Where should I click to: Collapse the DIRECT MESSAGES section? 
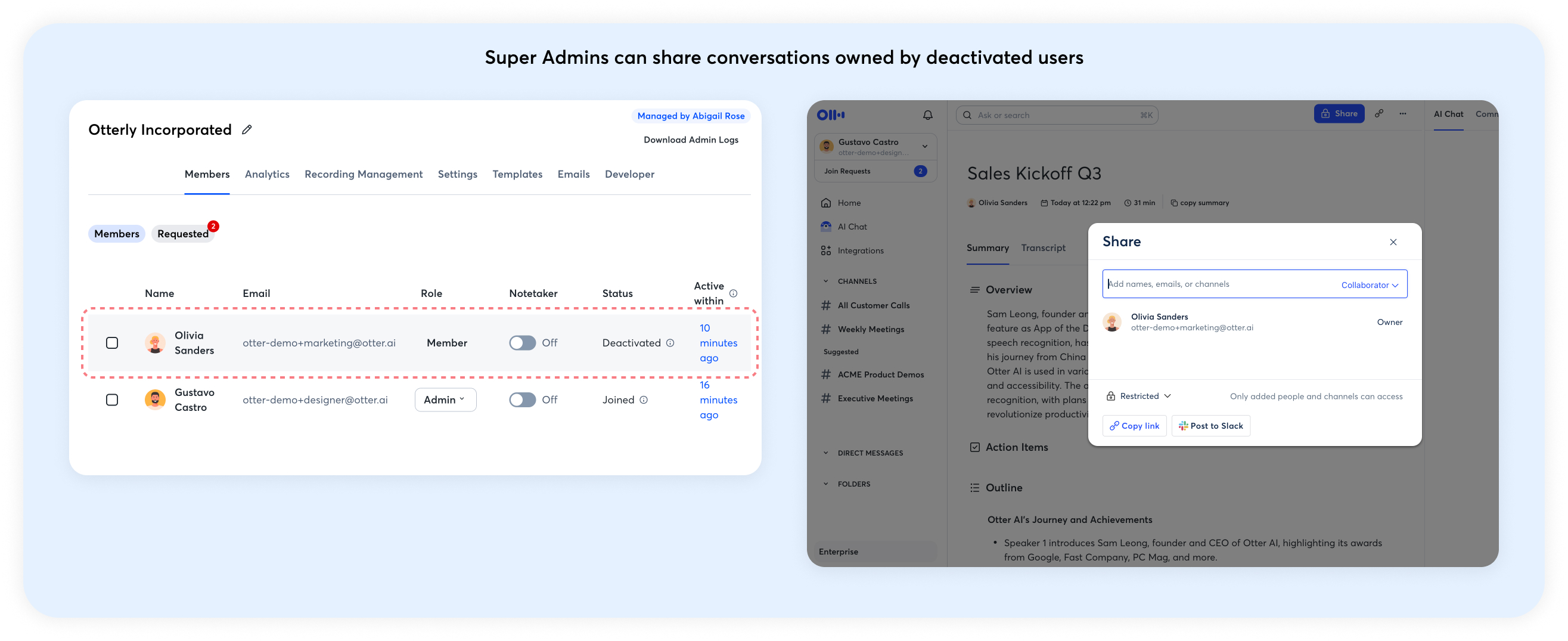point(825,453)
